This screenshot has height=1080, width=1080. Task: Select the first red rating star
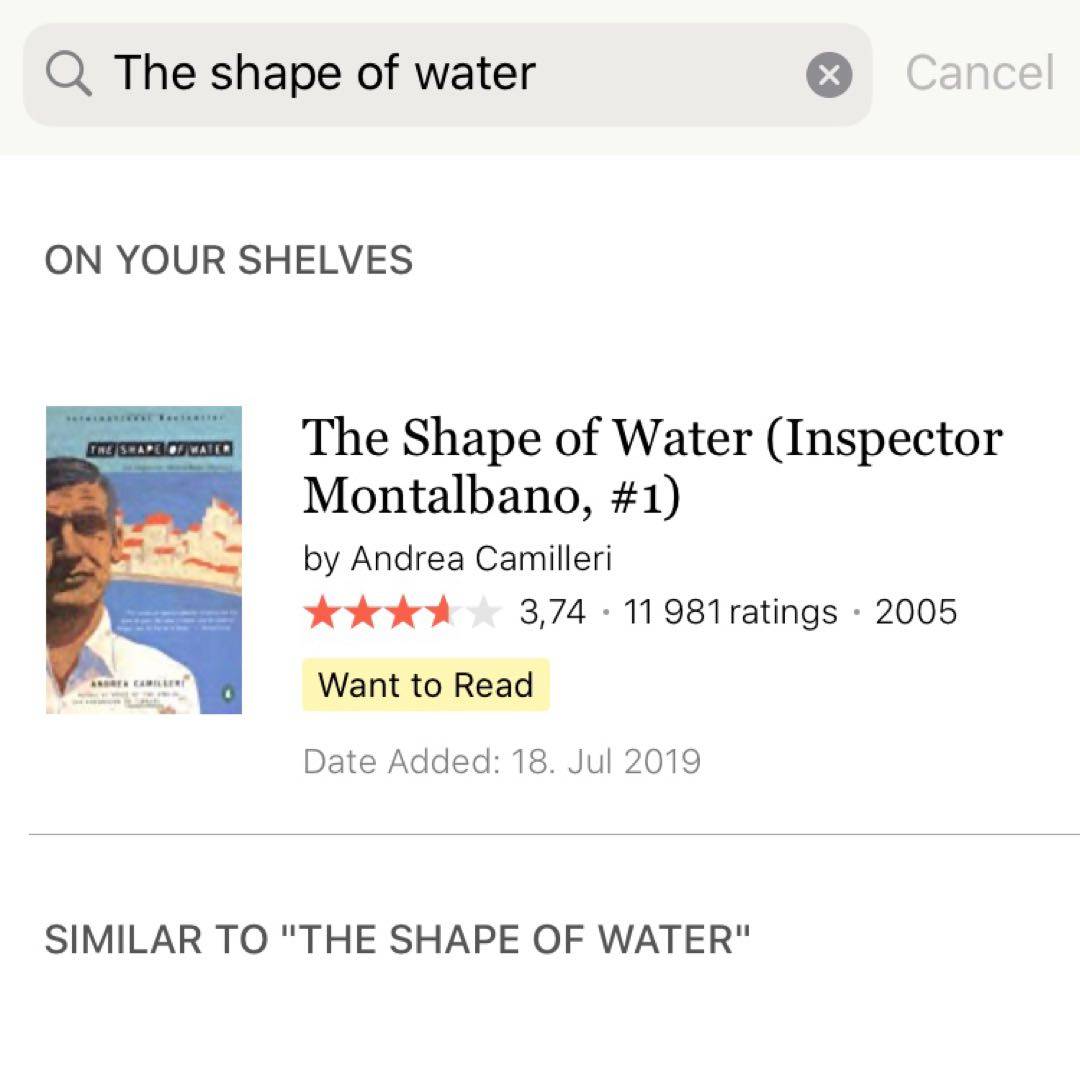[x=321, y=612]
